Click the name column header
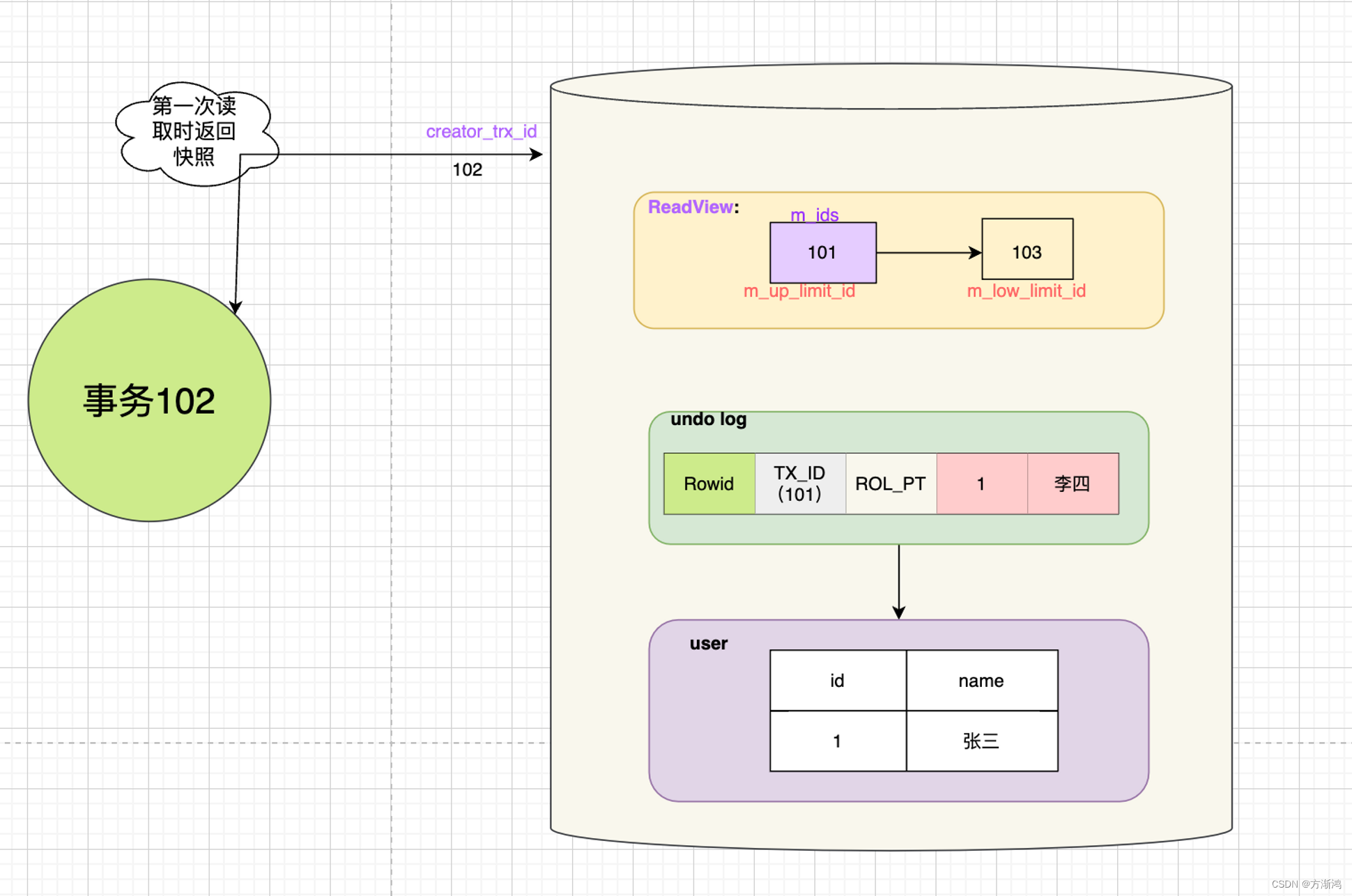The height and width of the screenshot is (896, 1352). click(982, 681)
